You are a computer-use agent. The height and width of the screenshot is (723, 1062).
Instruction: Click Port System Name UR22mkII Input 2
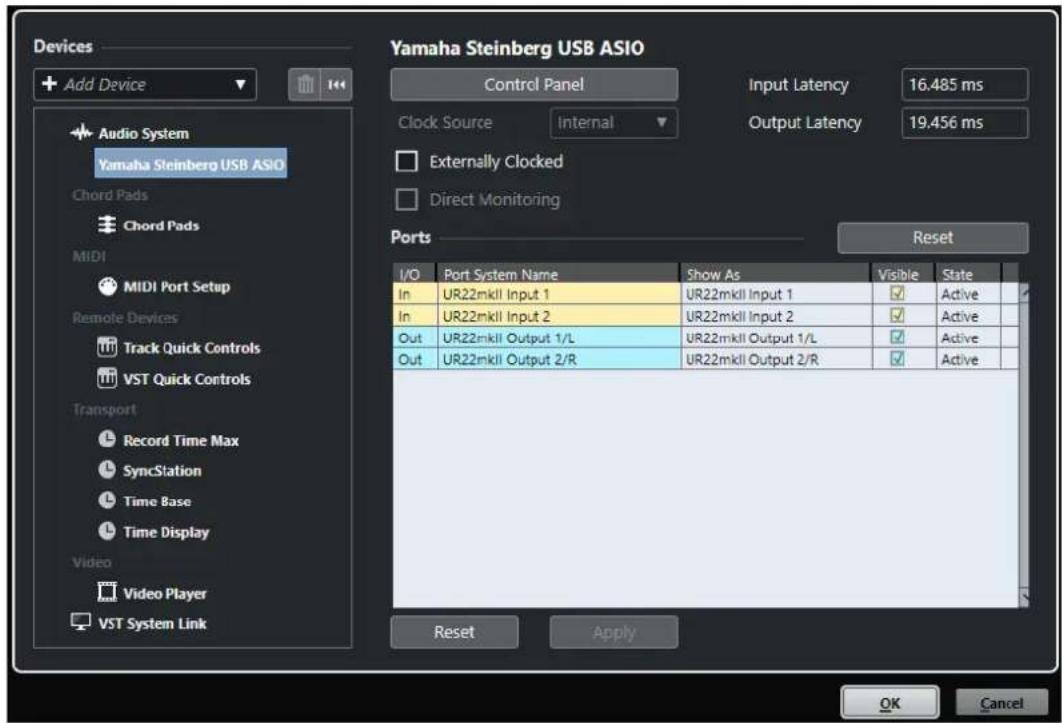point(558,316)
